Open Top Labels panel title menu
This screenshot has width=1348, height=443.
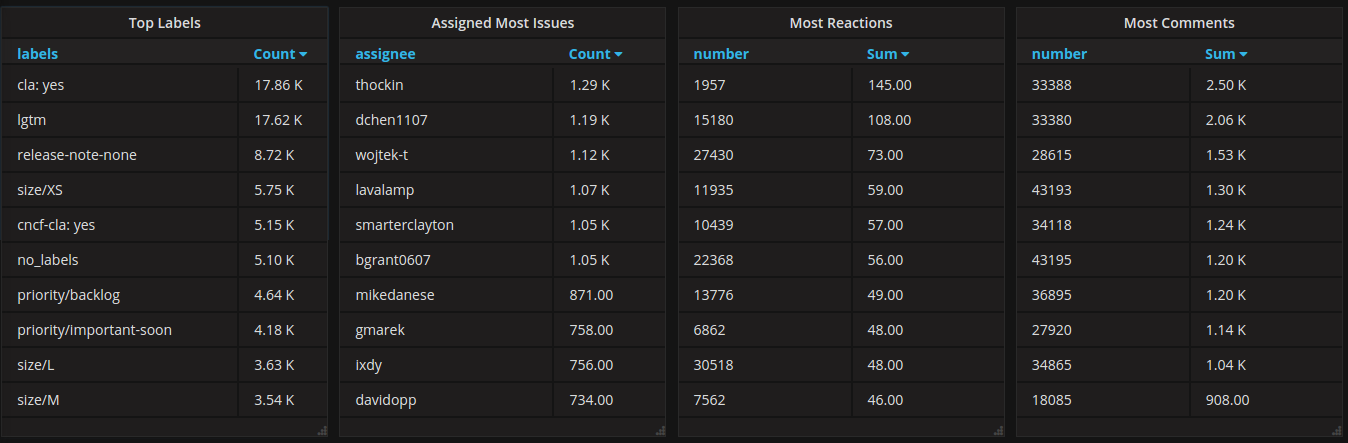click(x=165, y=23)
